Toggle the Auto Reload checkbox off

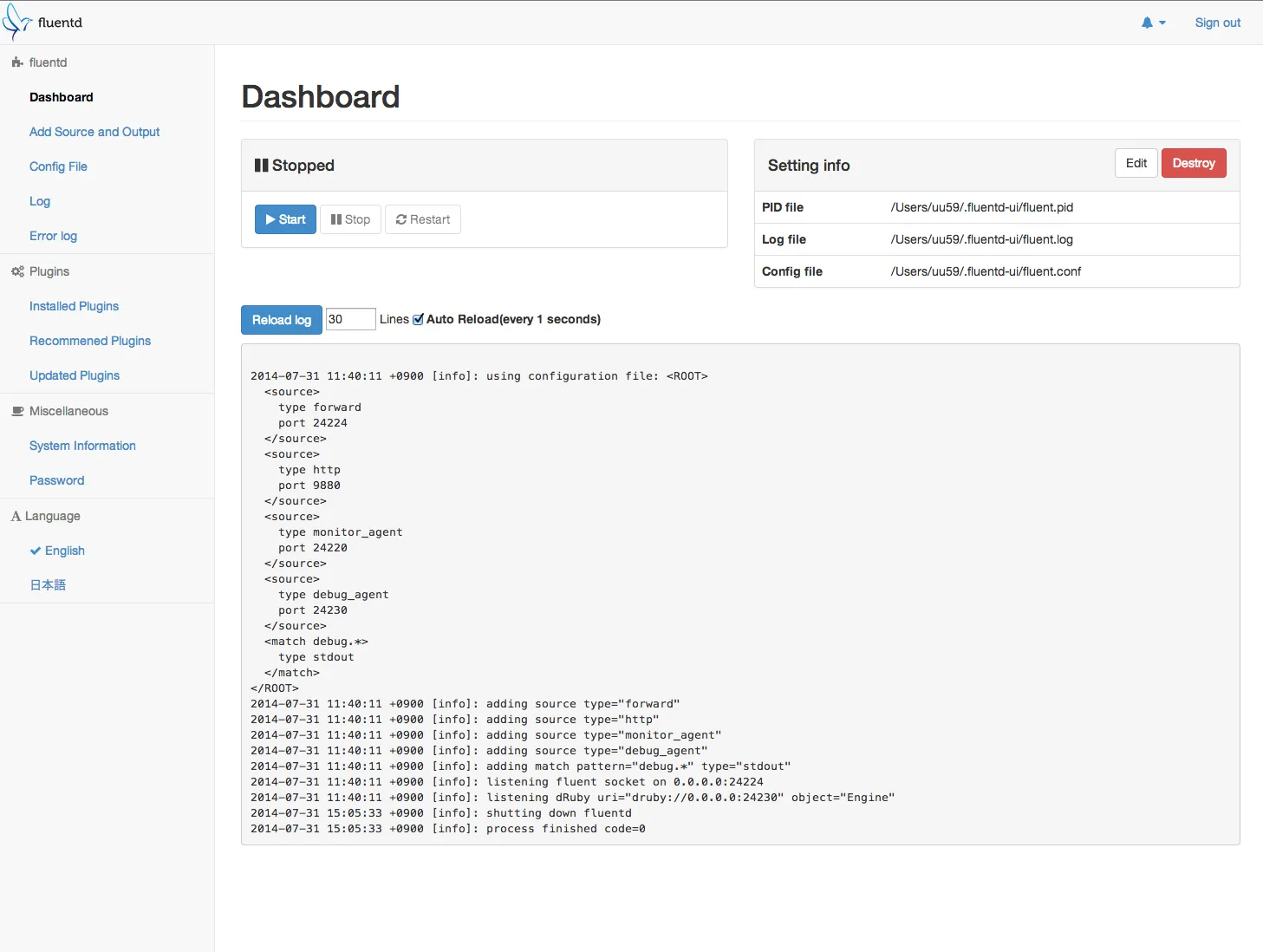click(x=418, y=319)
